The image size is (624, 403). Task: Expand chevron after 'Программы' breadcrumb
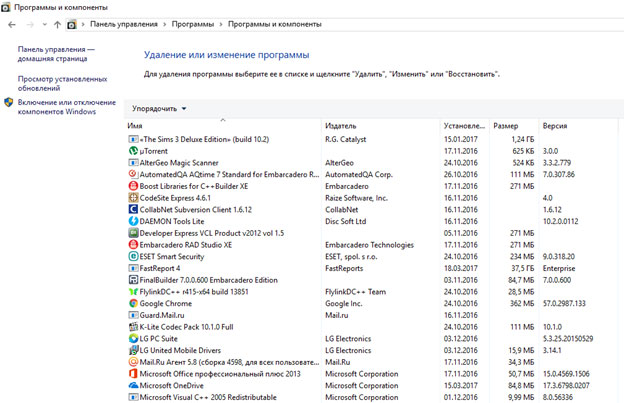coord(221,25)
